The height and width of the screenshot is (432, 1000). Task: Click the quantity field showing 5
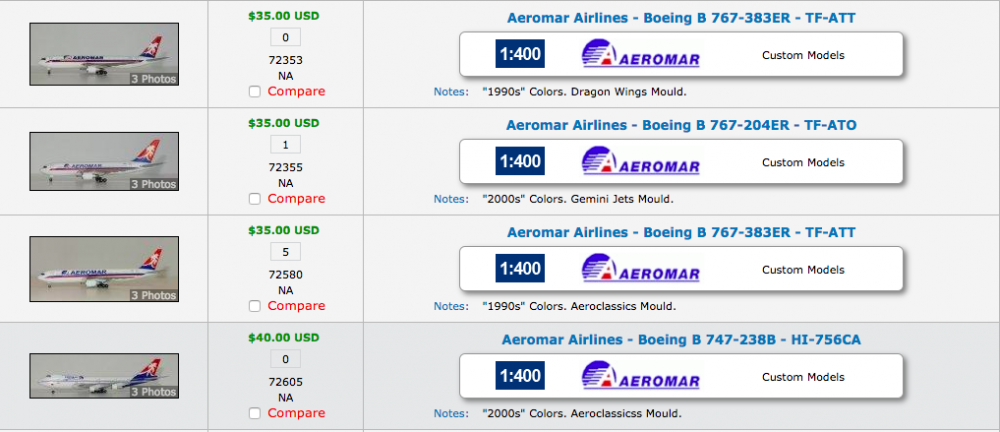pos(285,252)
